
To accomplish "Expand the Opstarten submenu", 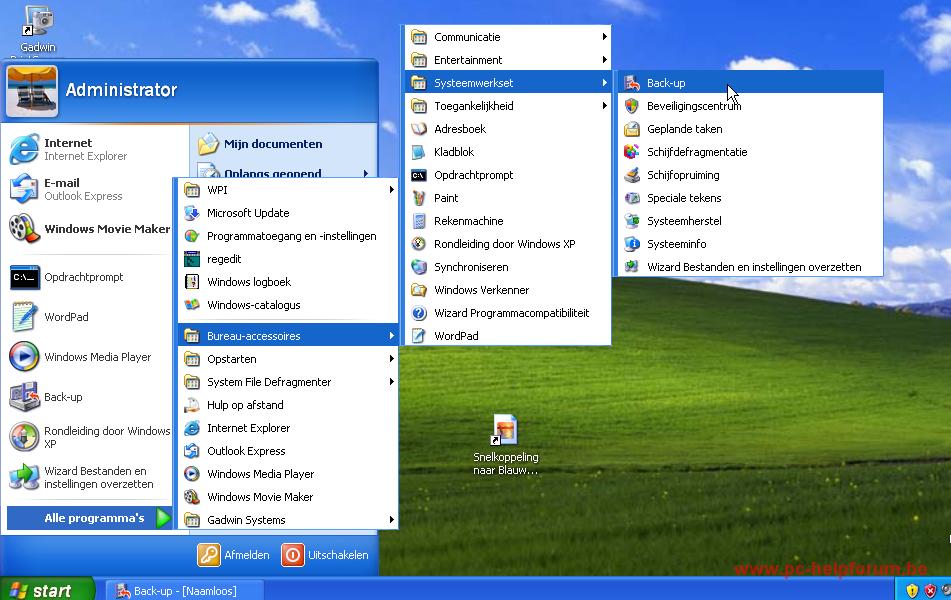I will (288, 359).
